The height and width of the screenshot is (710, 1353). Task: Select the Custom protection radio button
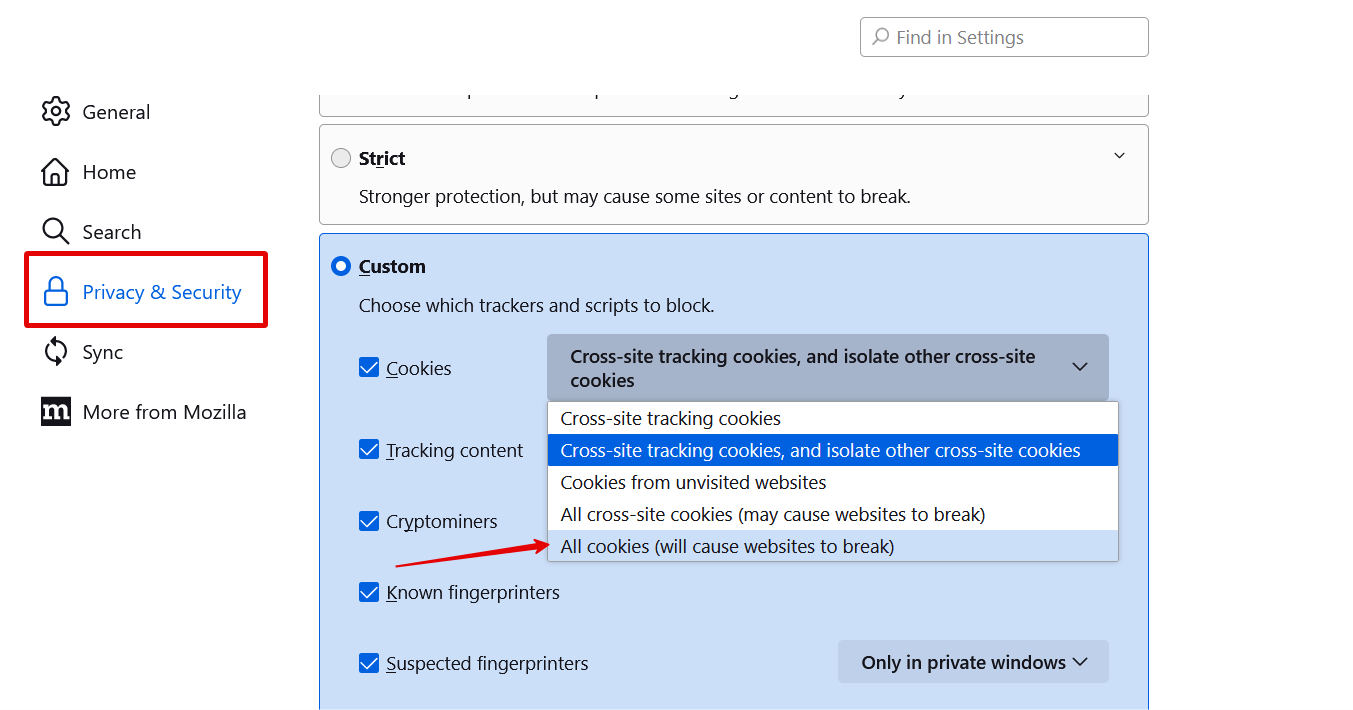pos(341,266)
